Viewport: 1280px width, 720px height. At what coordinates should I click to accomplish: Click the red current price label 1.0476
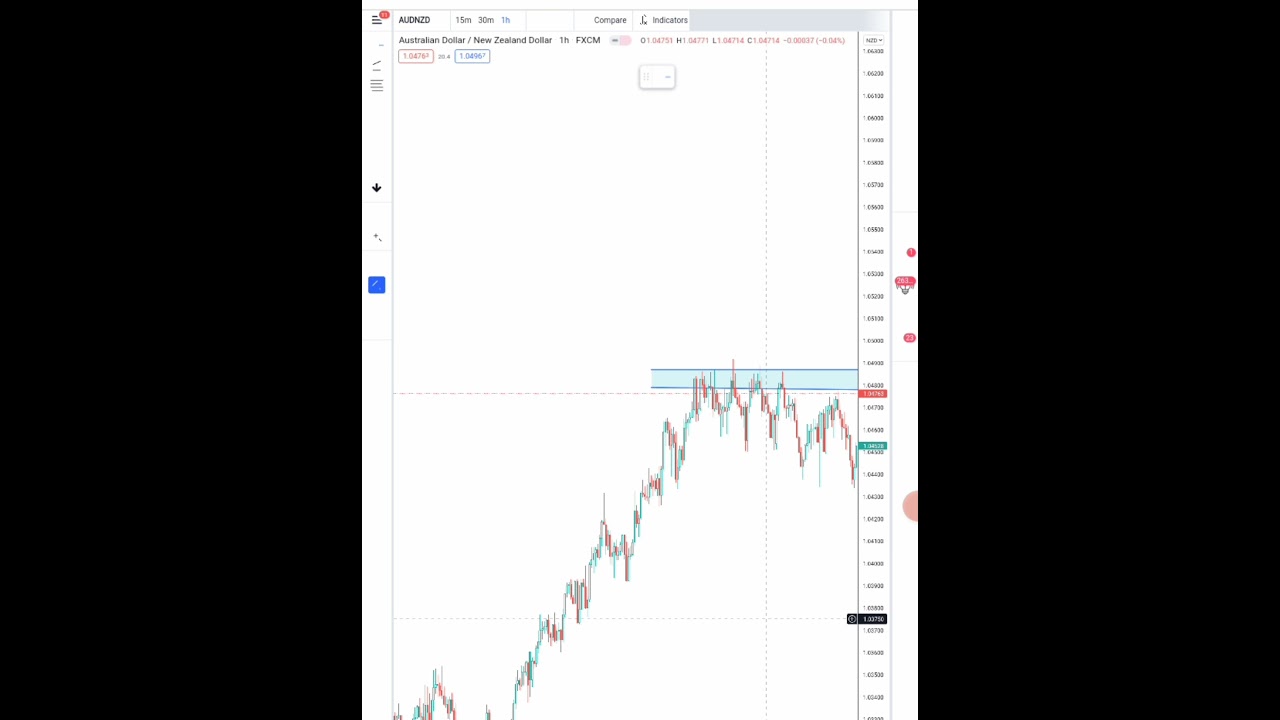(x=873, y=394)
